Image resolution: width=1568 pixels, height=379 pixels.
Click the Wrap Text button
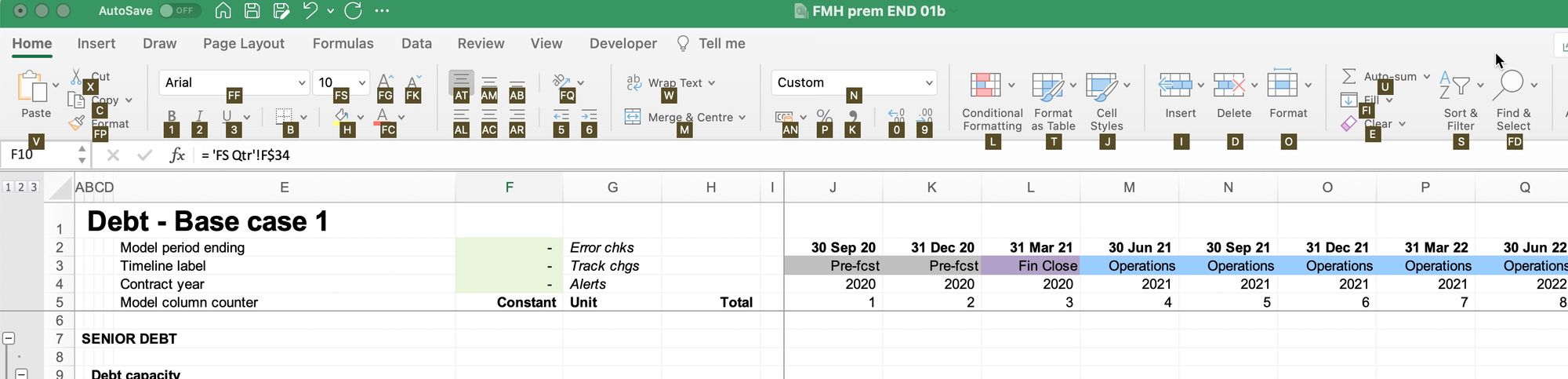point(670,82)
